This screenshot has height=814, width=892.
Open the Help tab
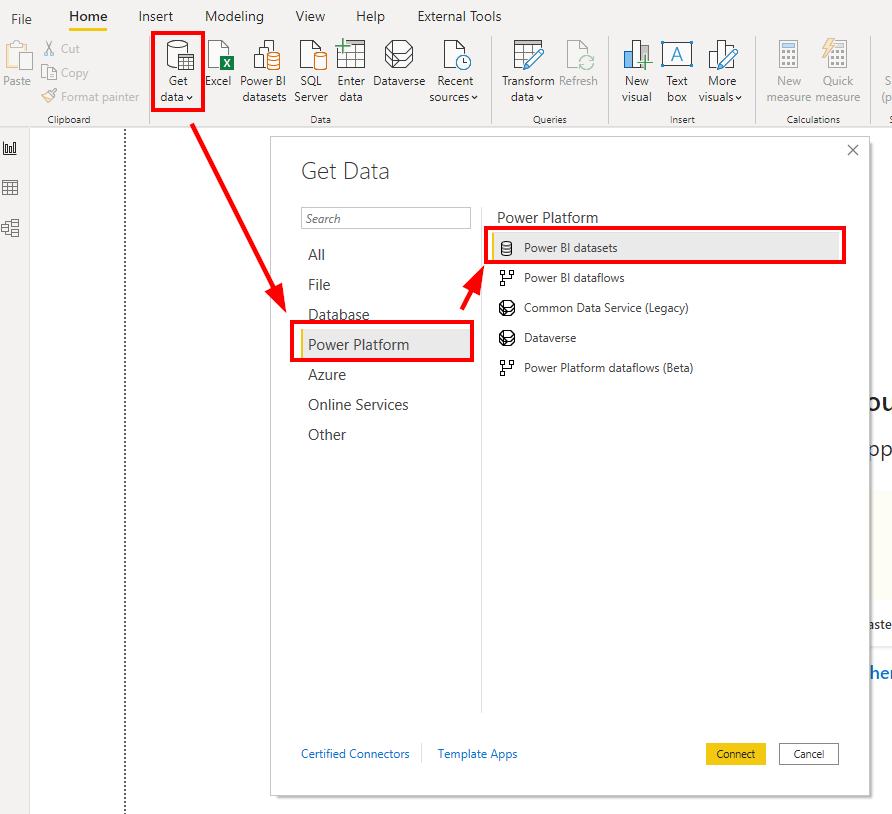pyautogui.click(x=370, y=16)
